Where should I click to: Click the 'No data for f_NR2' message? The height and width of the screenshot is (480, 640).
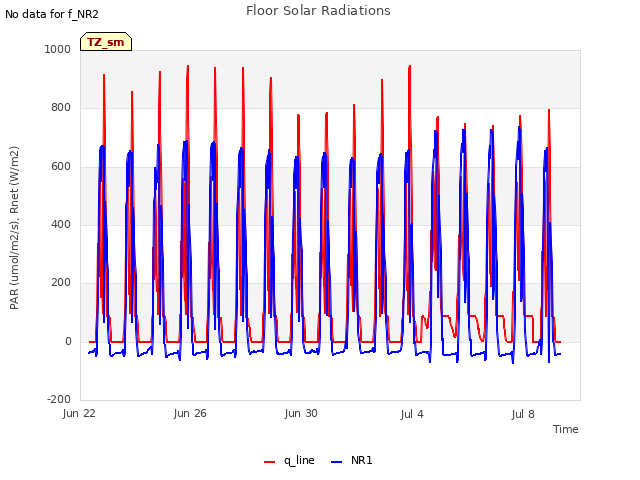52,14
